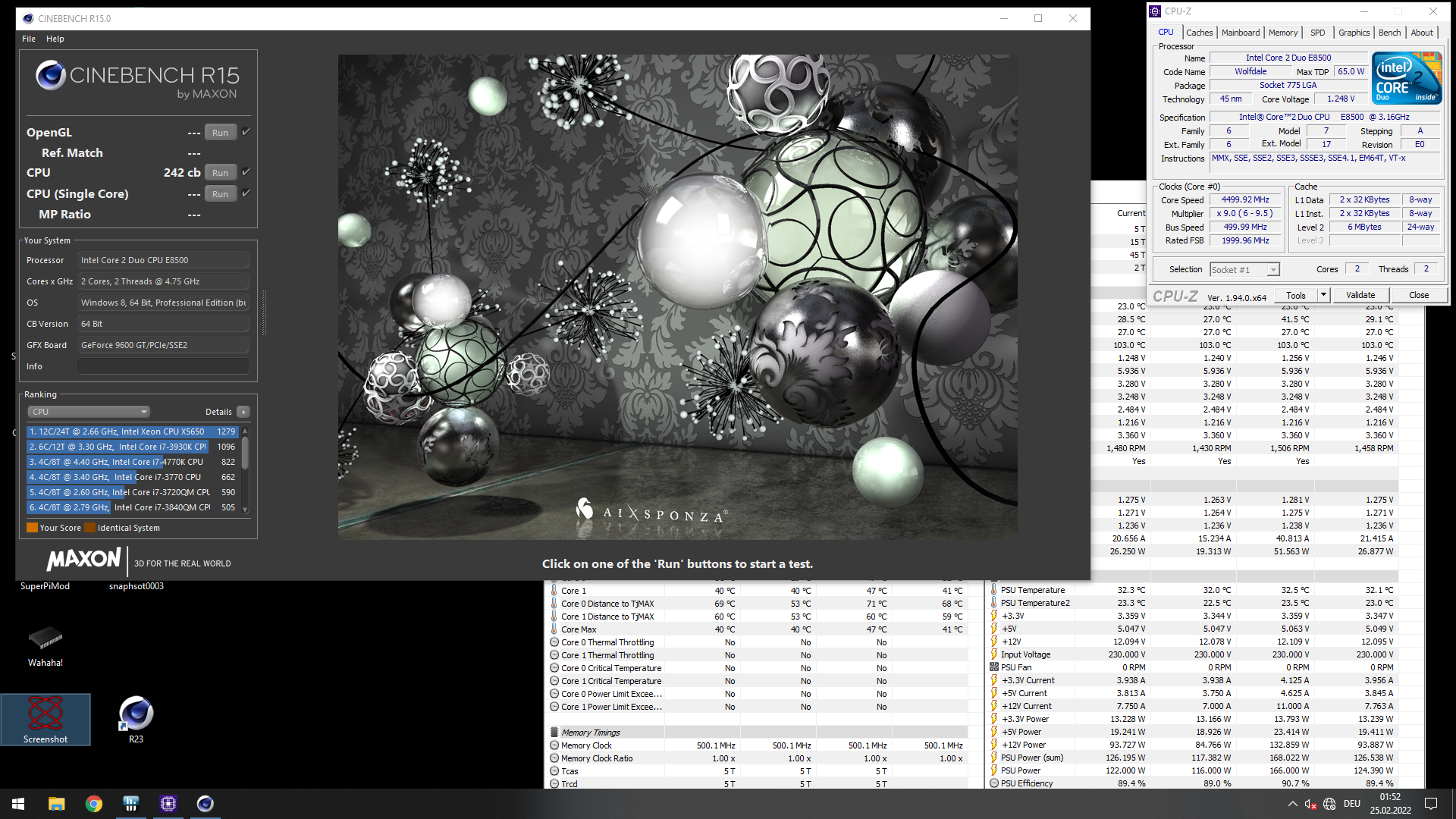Switch to Cinebench taskbar icon

[x=206, y=804]
